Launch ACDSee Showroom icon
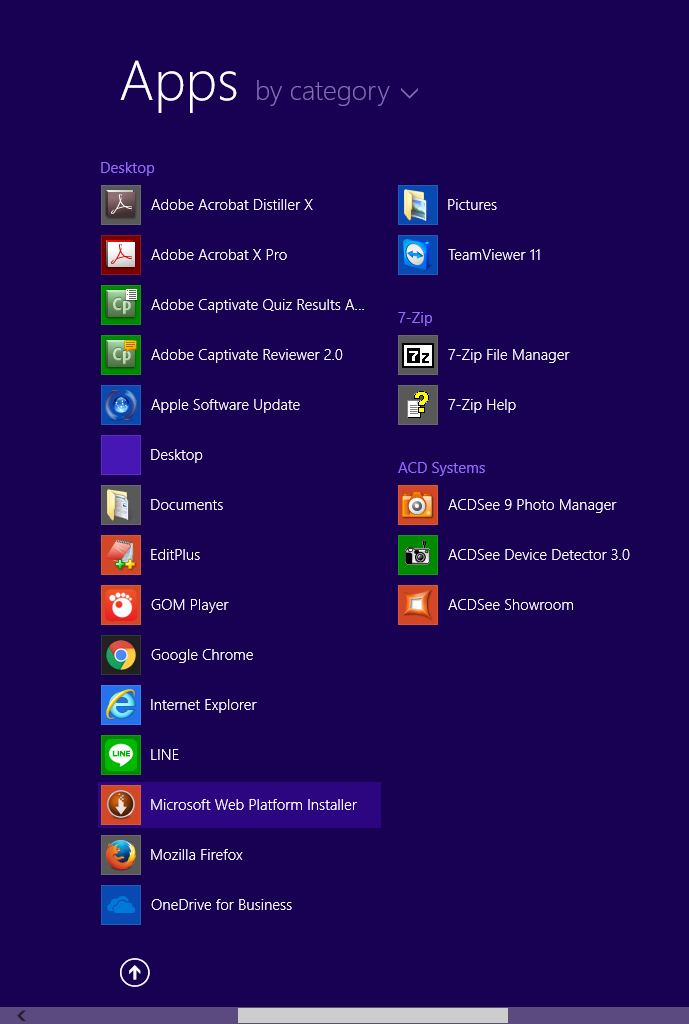Viewport: 689px width, 1024px height. 418,605
